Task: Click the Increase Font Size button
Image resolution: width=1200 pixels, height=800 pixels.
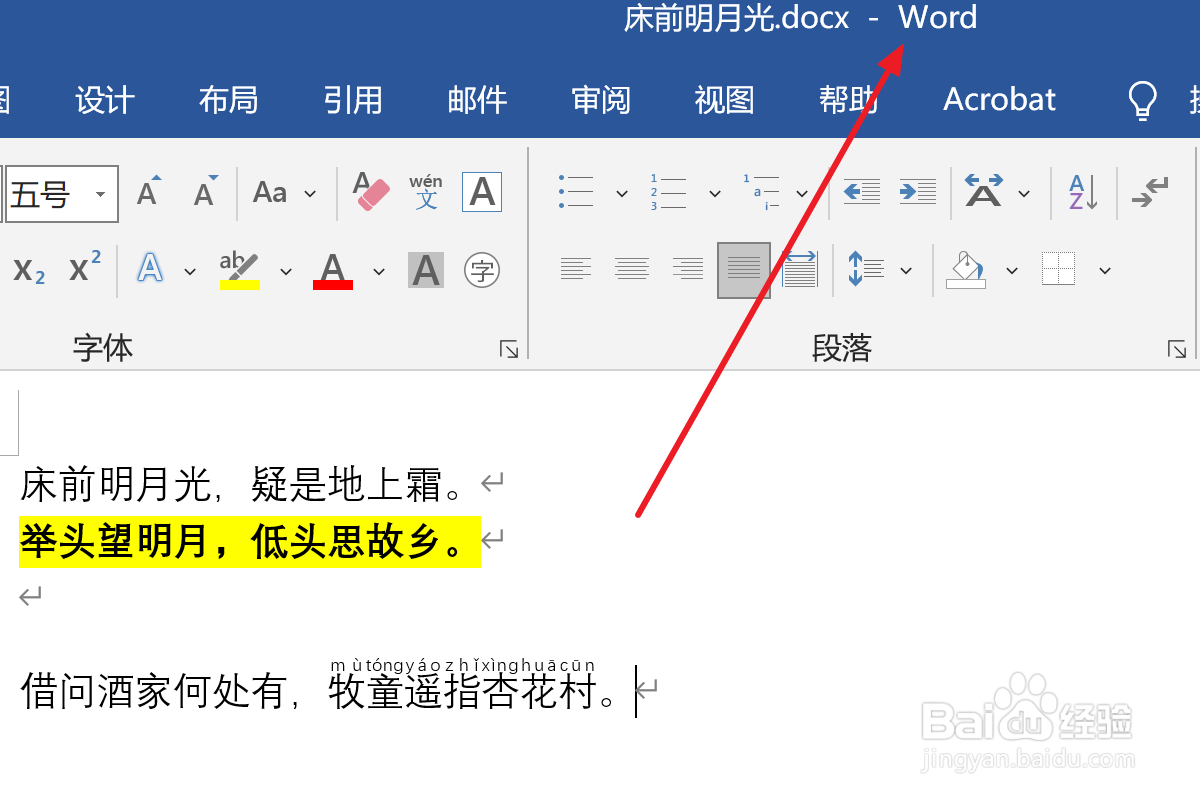Action: tap(147, 190)
